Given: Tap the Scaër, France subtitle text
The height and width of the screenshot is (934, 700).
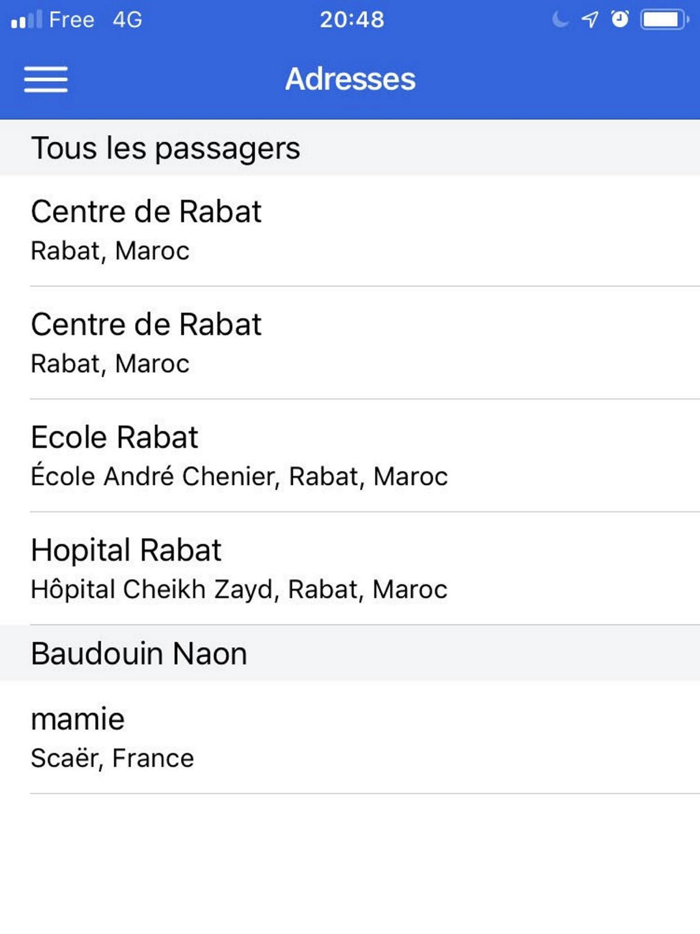Looking at the screenshot, I should (x=112, y=758).
